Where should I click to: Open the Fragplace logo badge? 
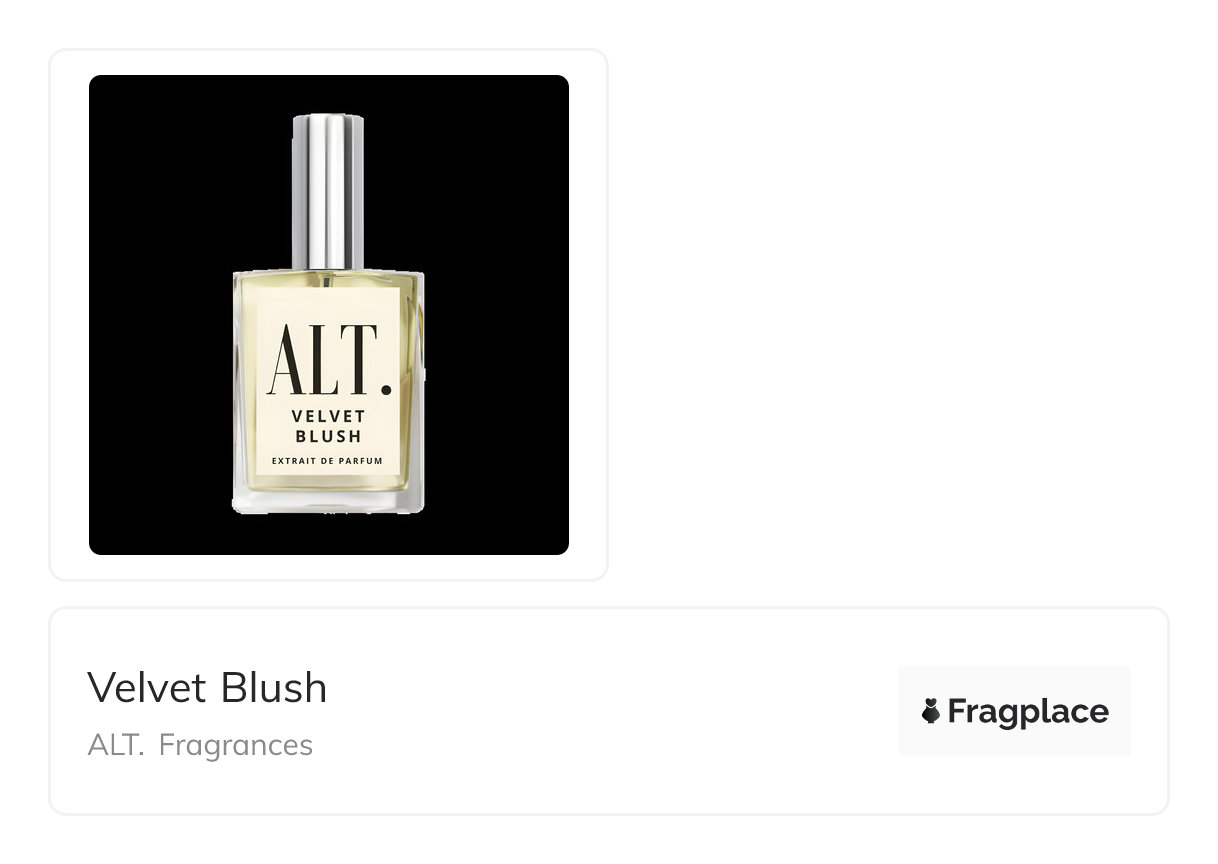pyautogui.click(x=1014, y=711)
